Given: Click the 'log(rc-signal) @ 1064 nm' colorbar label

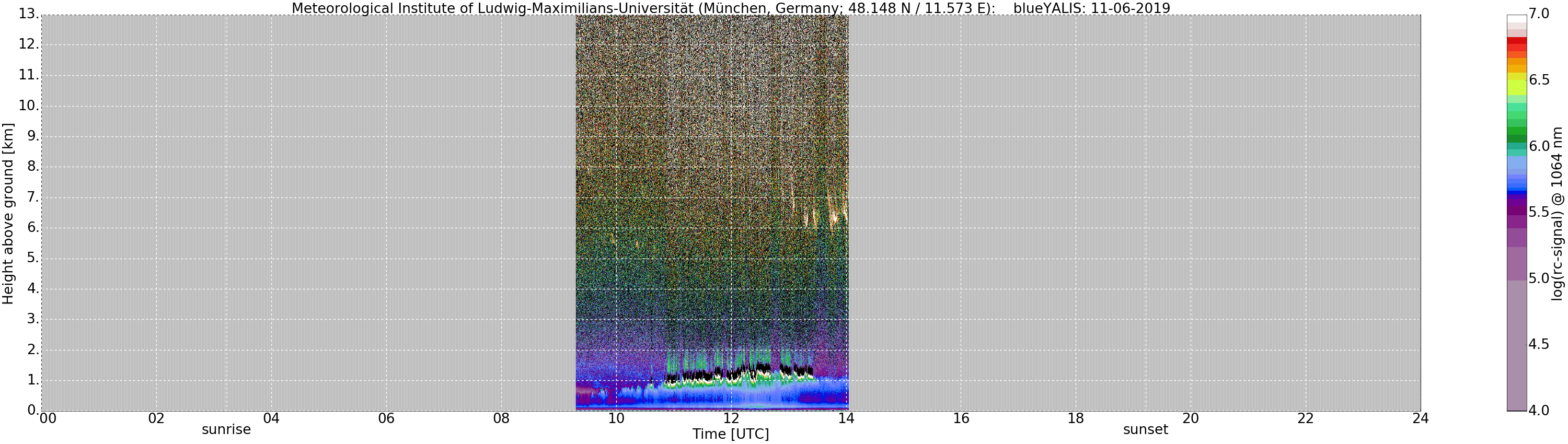Looking at the screenshot, I should click(1557, 214).
